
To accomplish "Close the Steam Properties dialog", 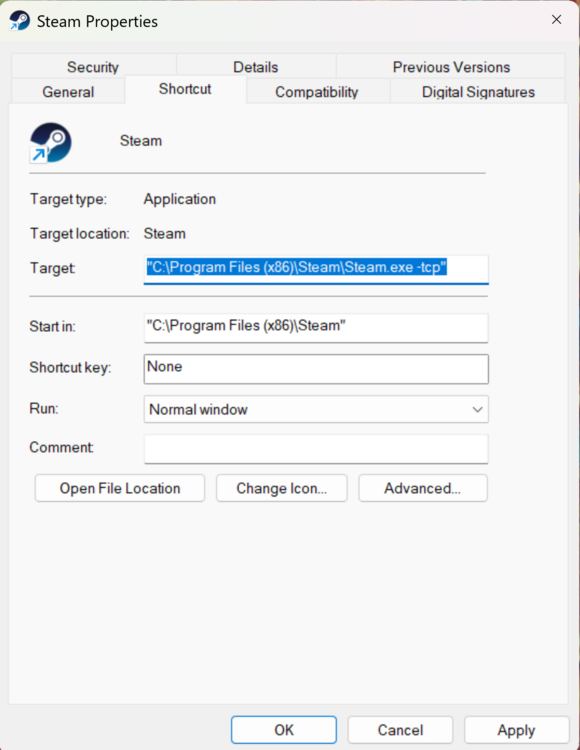I will tap(556, 20).
